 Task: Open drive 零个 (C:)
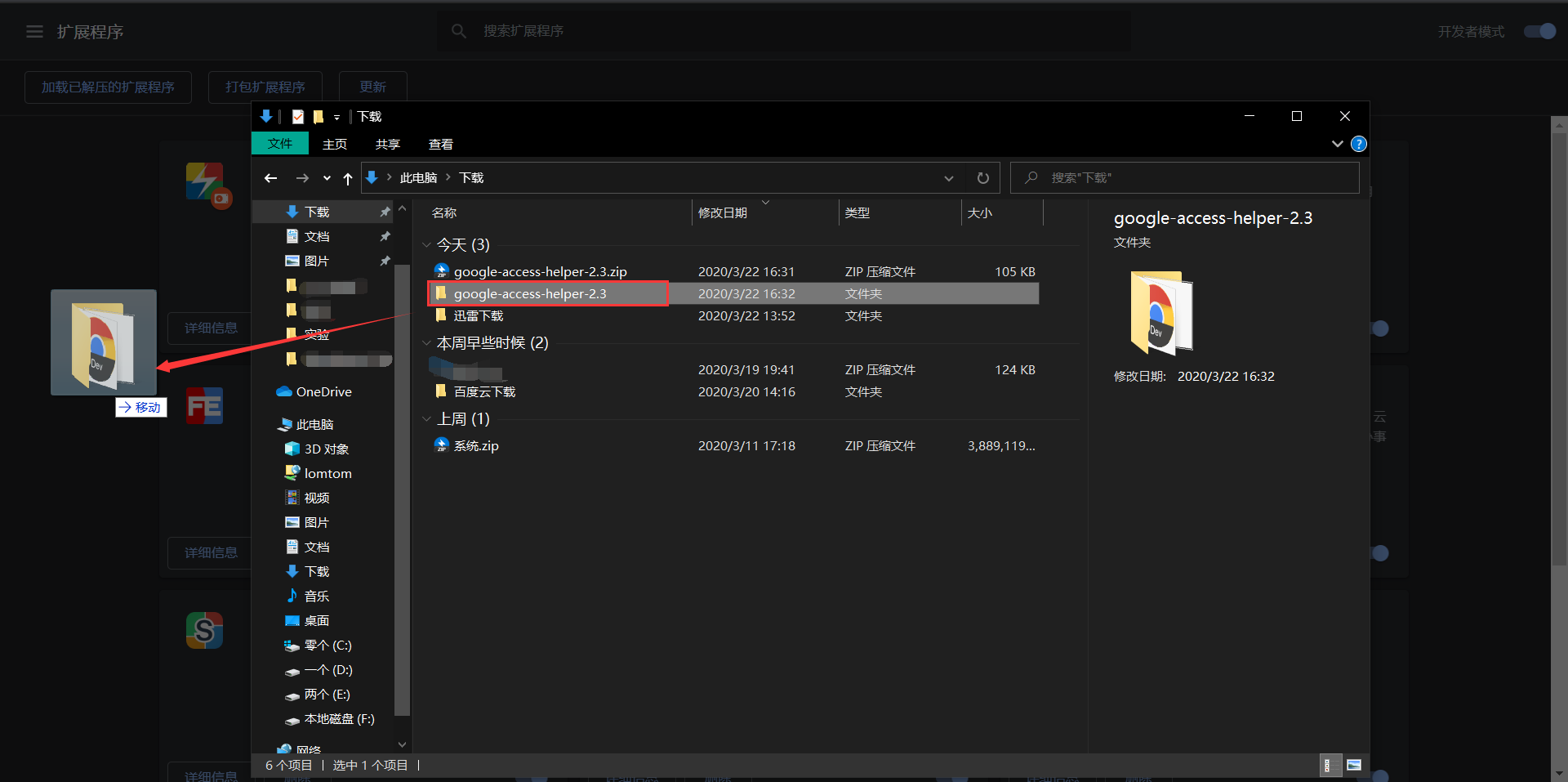click(x=327, y=645)
